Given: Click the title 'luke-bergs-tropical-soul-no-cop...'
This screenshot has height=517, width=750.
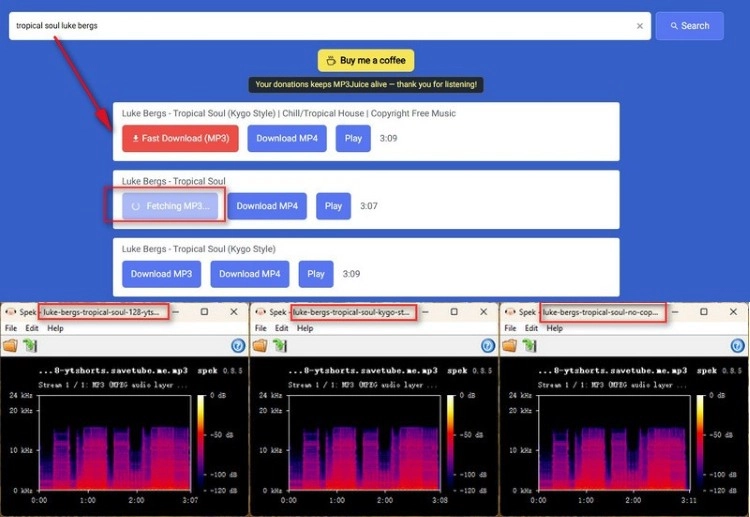Looking at the screenshot, I should click(601, 312).
